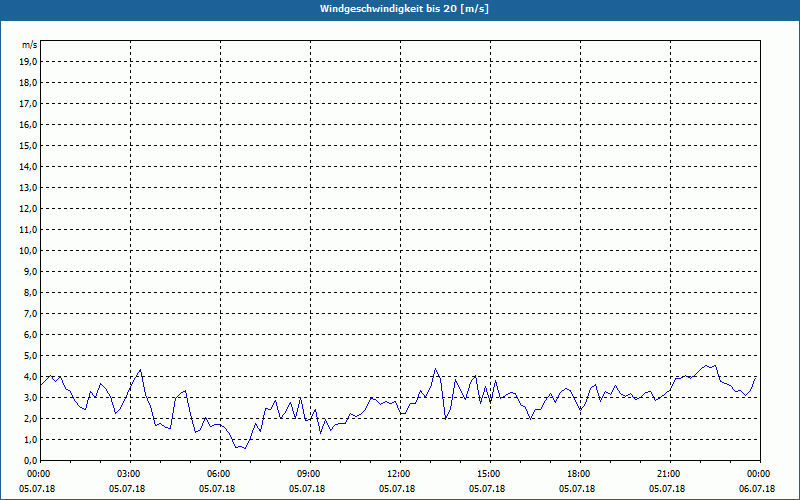Click the '09:00' time axis label
The image size is (800, 500).
(x=310, y=473)
